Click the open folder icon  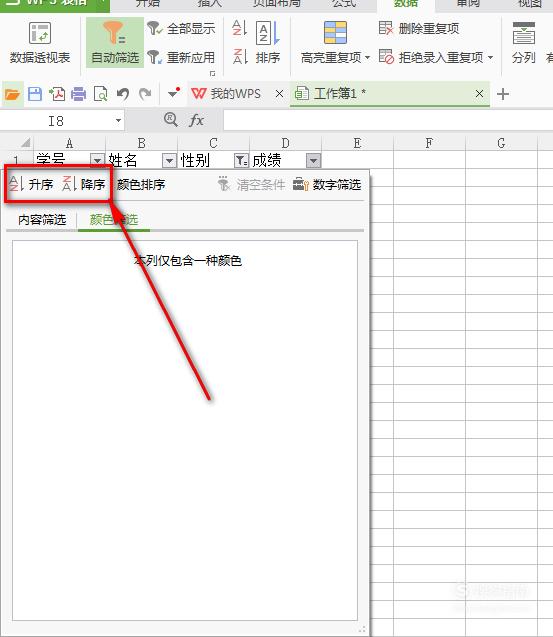[x=12, y=94]
